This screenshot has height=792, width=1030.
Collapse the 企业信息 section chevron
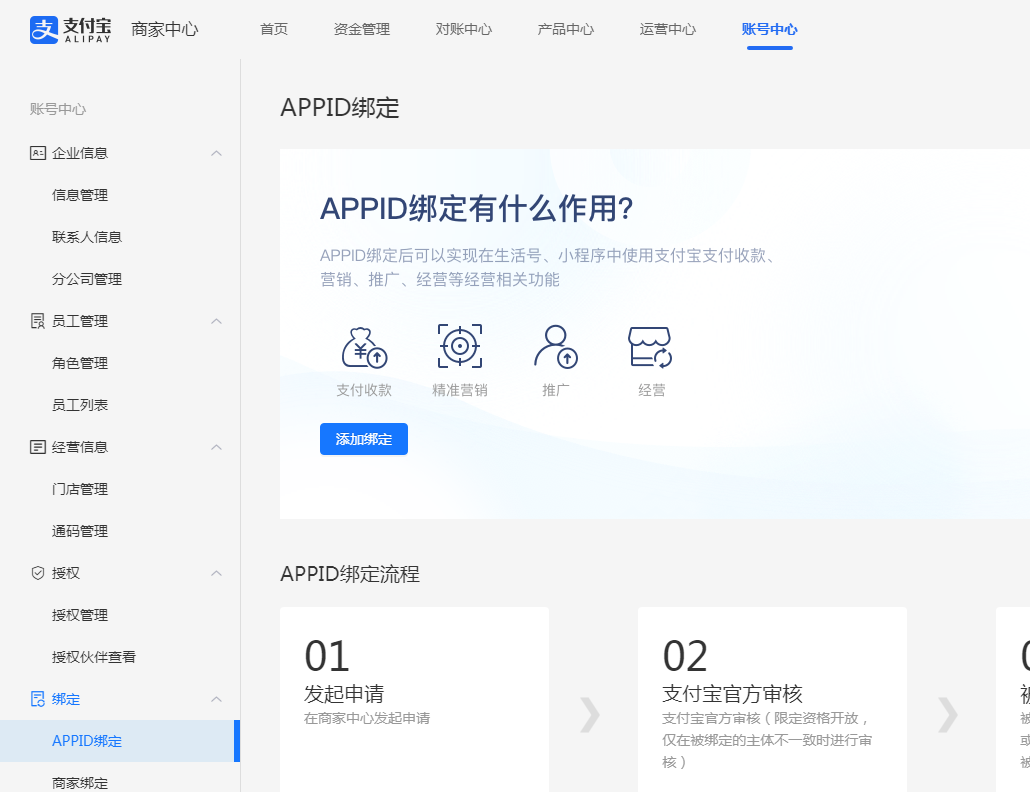tap(216, 153)
